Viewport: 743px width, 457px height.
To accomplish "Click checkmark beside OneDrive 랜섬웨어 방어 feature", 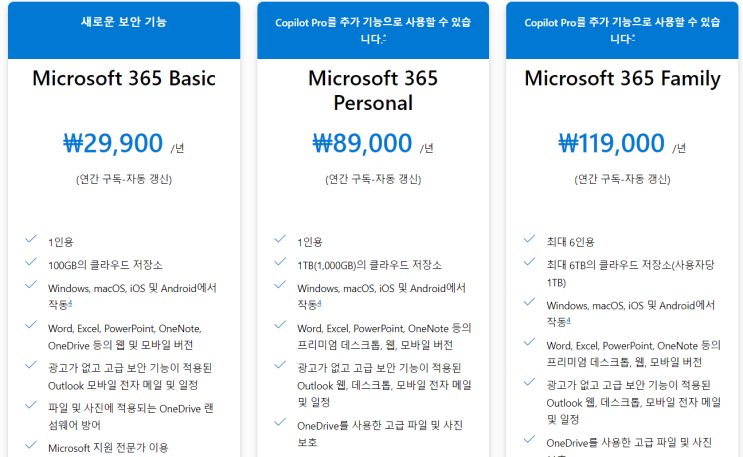I will pyautogui.click(x=31, y=407).
